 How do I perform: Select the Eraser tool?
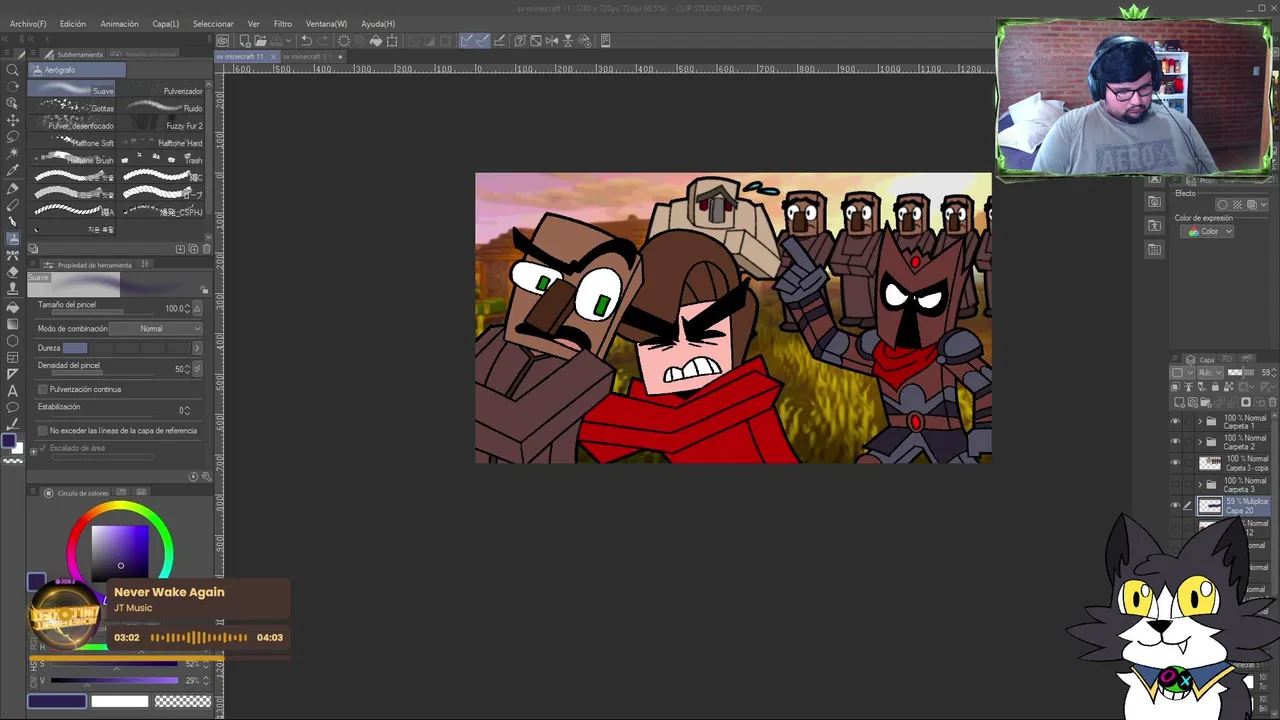tap(13, 272)
